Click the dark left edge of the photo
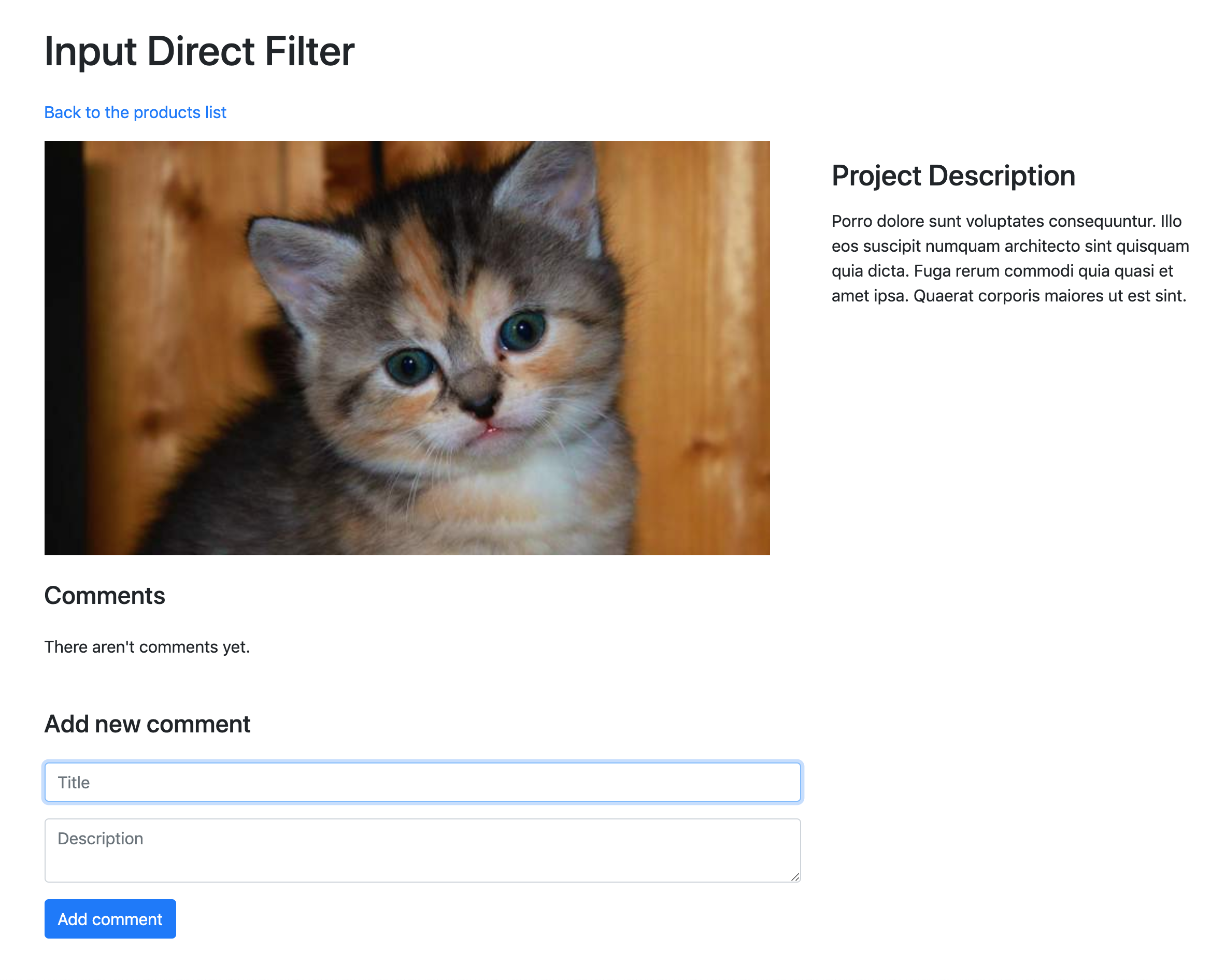This screenshot has width=1225, height=980. point(63,348)
